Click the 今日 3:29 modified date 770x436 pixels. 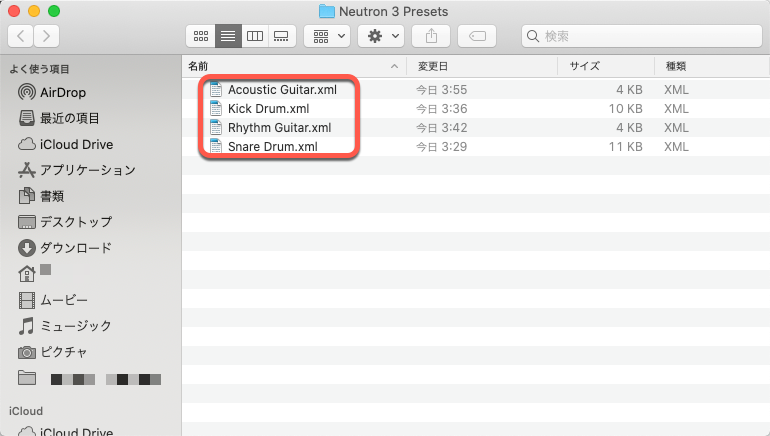click(x=441, y=147)
